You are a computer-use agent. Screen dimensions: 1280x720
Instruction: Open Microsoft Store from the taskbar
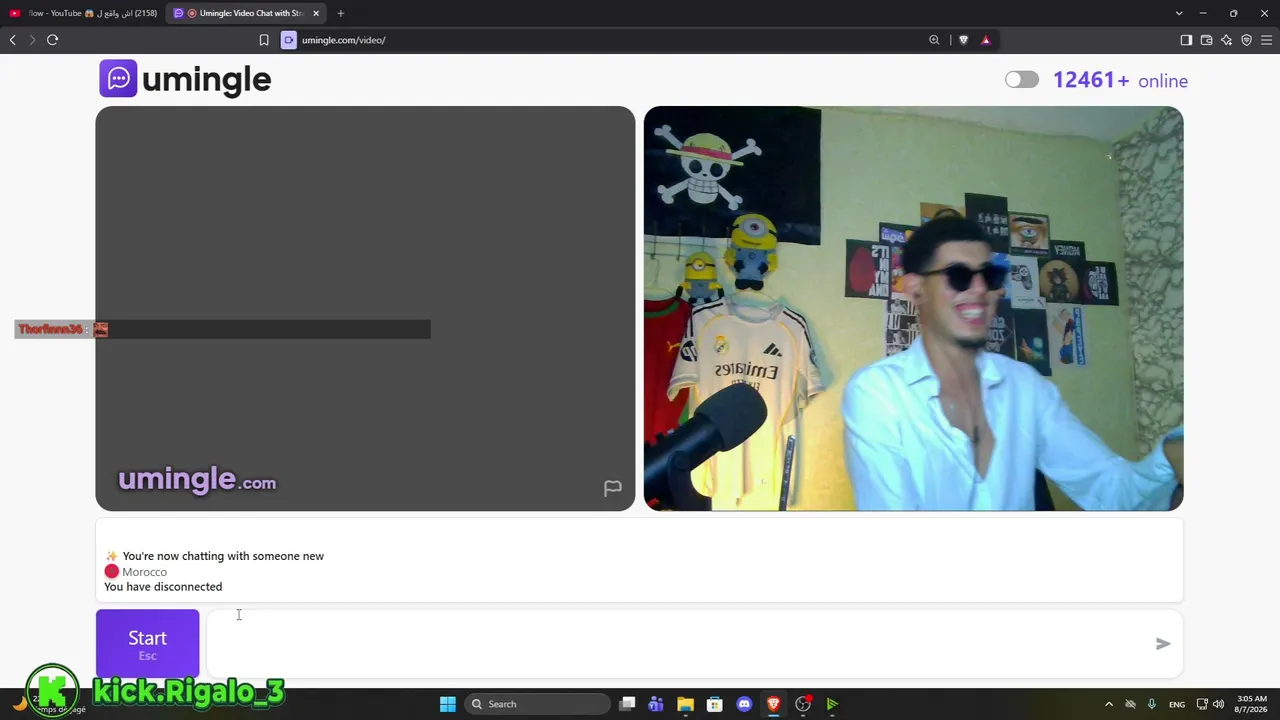715,704
